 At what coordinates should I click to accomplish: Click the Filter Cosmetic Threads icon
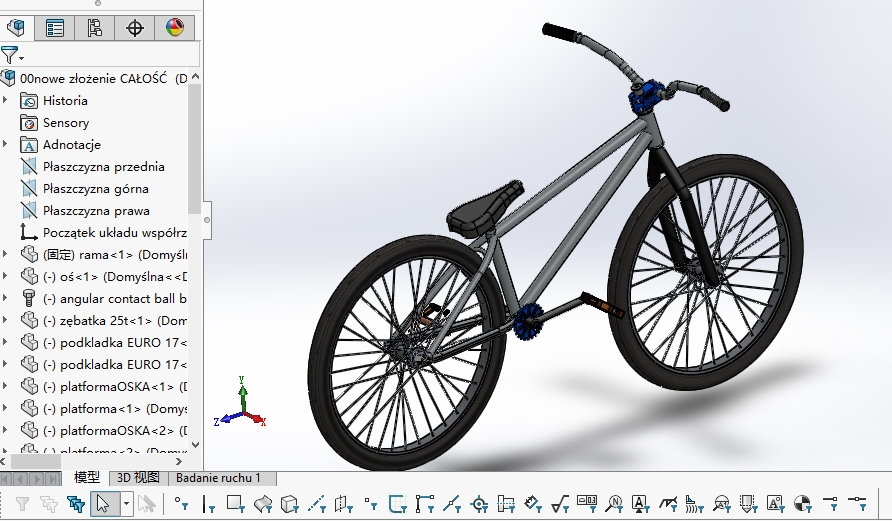(x=749, y=504)
